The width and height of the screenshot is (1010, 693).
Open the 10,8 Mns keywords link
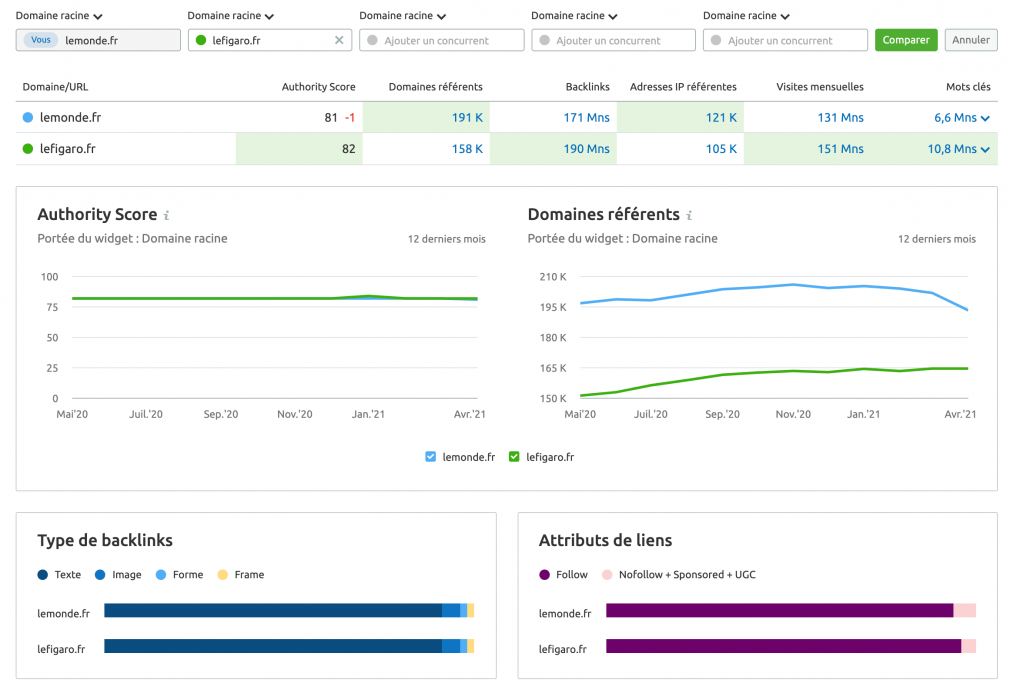click(x=952, y=149)
